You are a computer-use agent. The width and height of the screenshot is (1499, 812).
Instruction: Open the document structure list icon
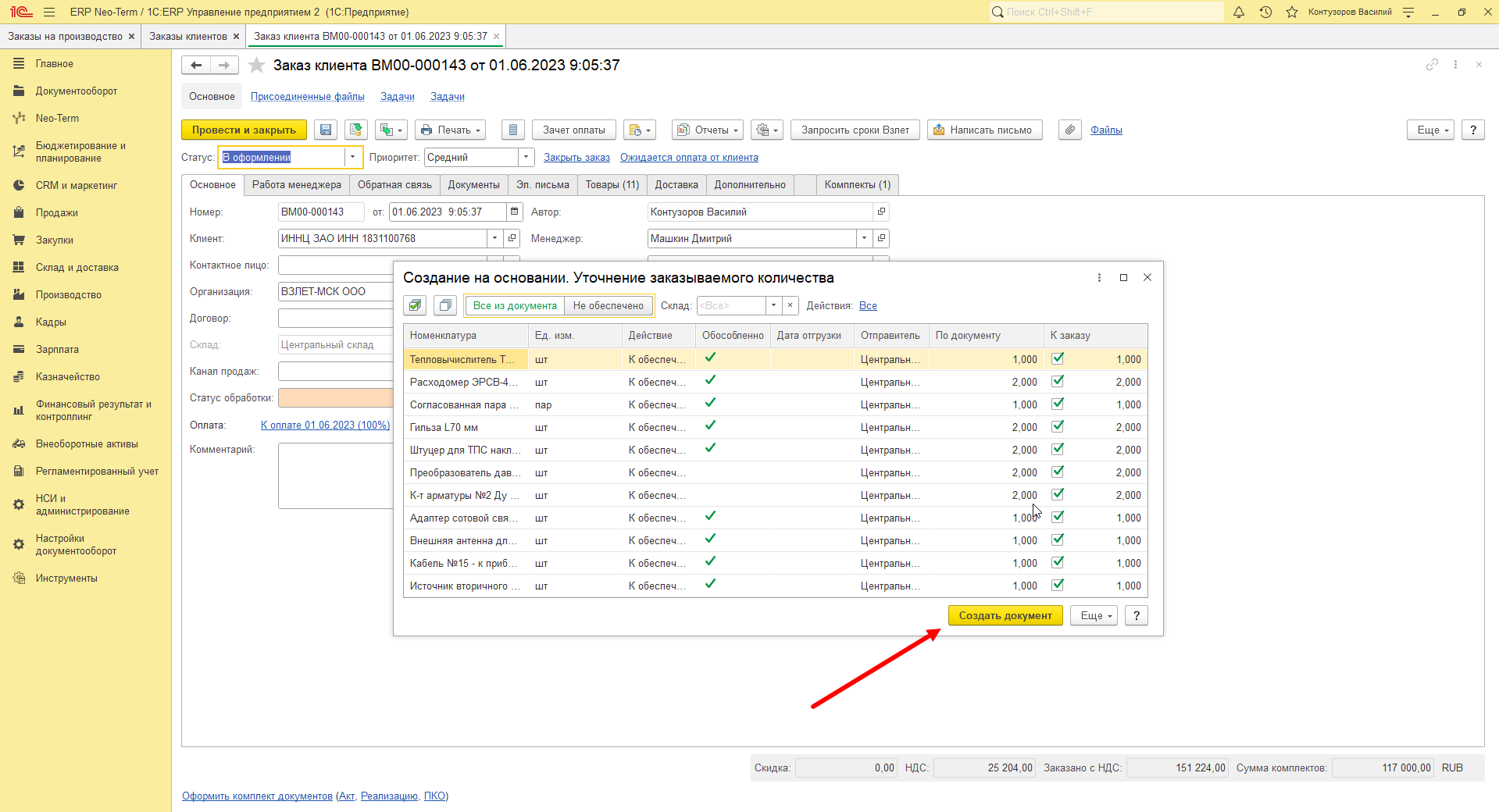tap(512, 130)
